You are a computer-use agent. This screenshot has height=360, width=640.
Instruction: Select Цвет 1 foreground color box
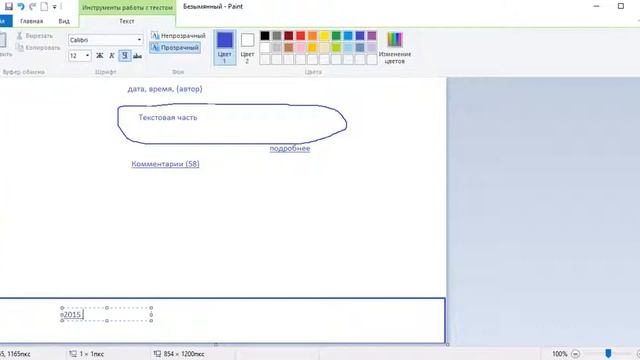224,47
